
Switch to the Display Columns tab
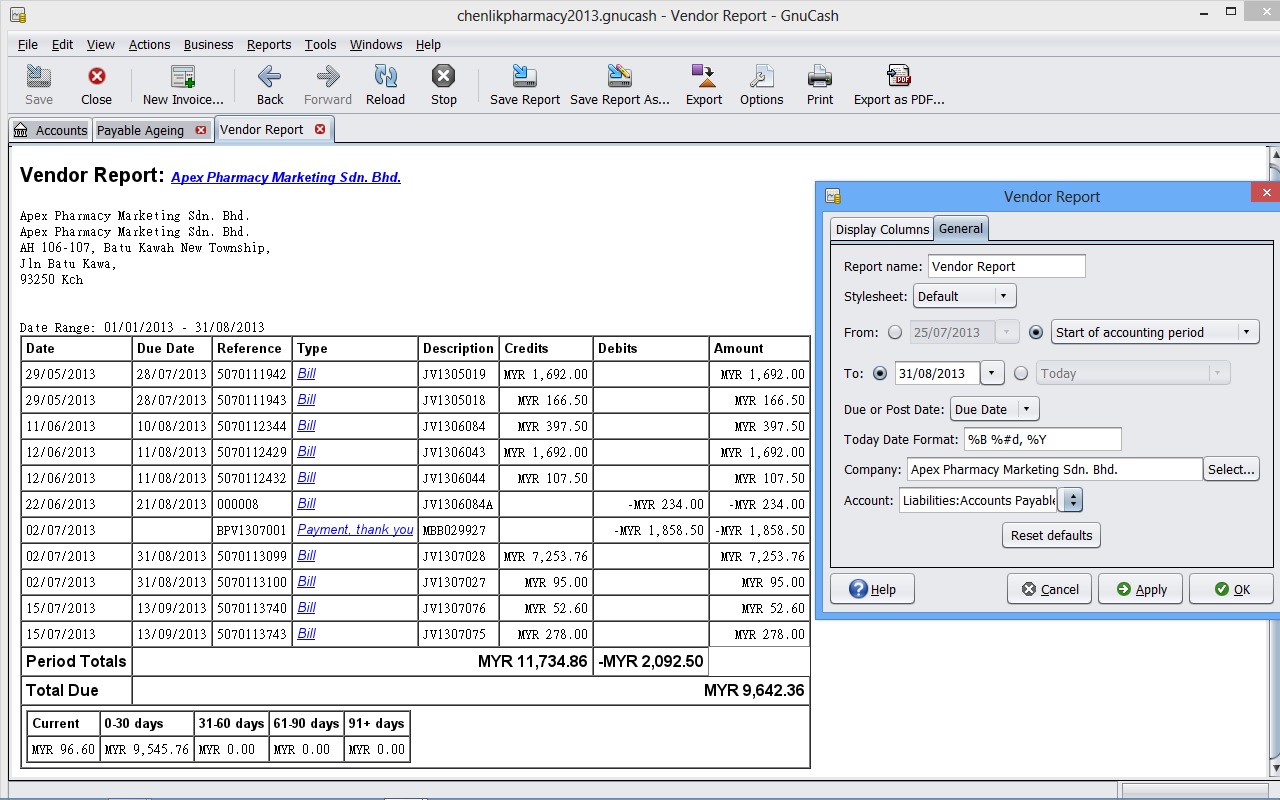click(882, 229)
